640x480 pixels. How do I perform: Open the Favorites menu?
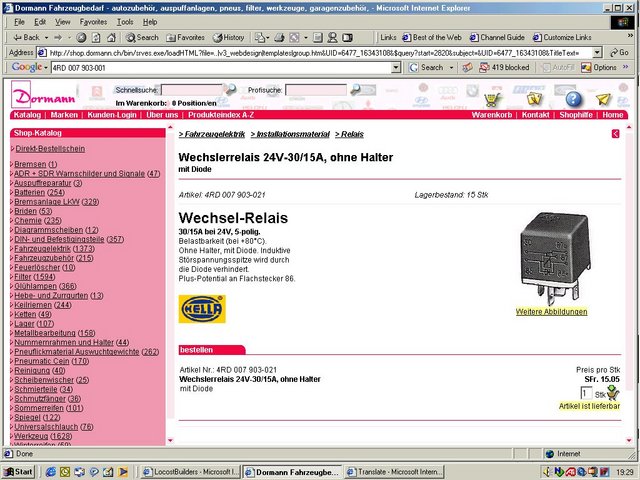click(93, 21)
